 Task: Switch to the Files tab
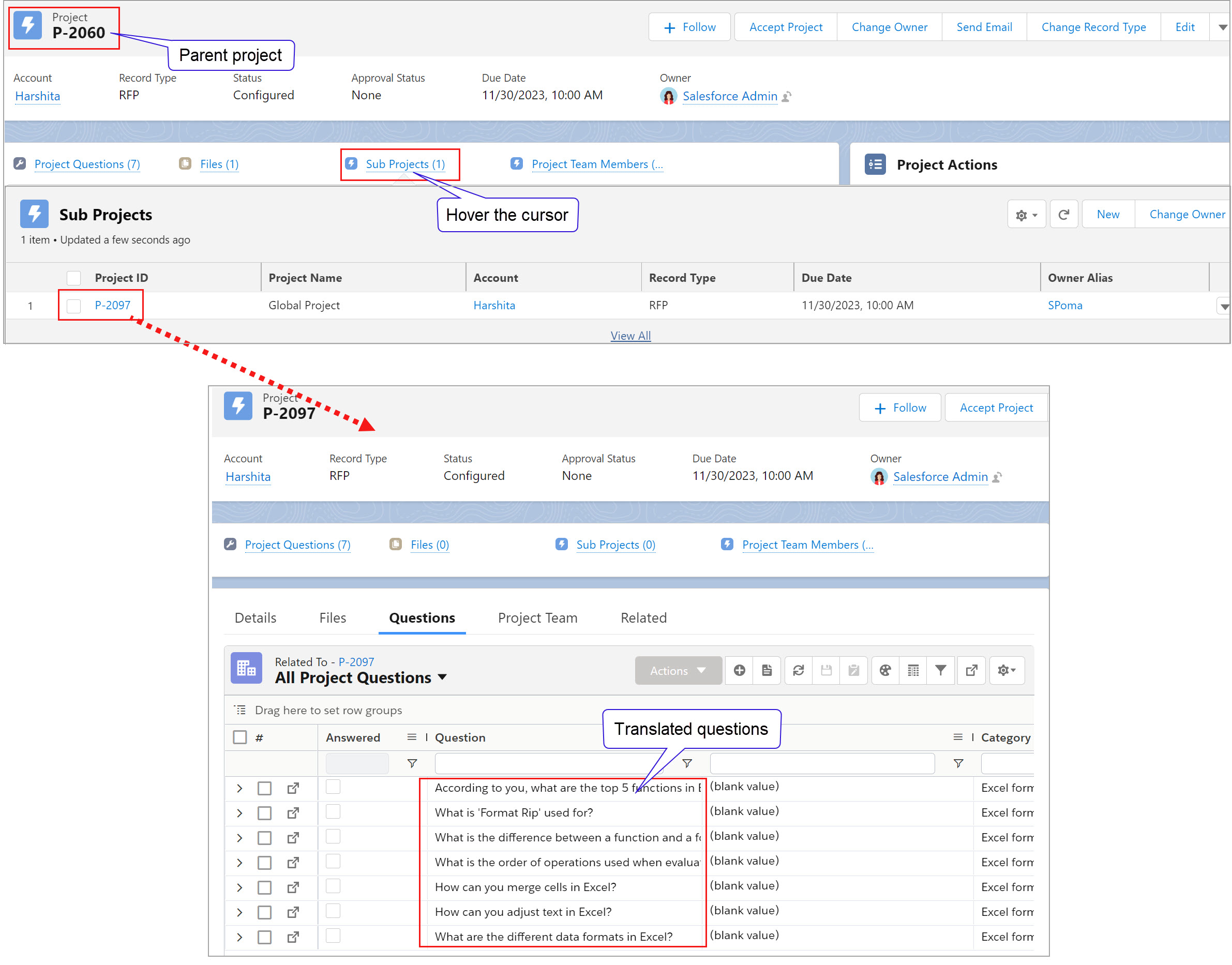tap(332, 618)
